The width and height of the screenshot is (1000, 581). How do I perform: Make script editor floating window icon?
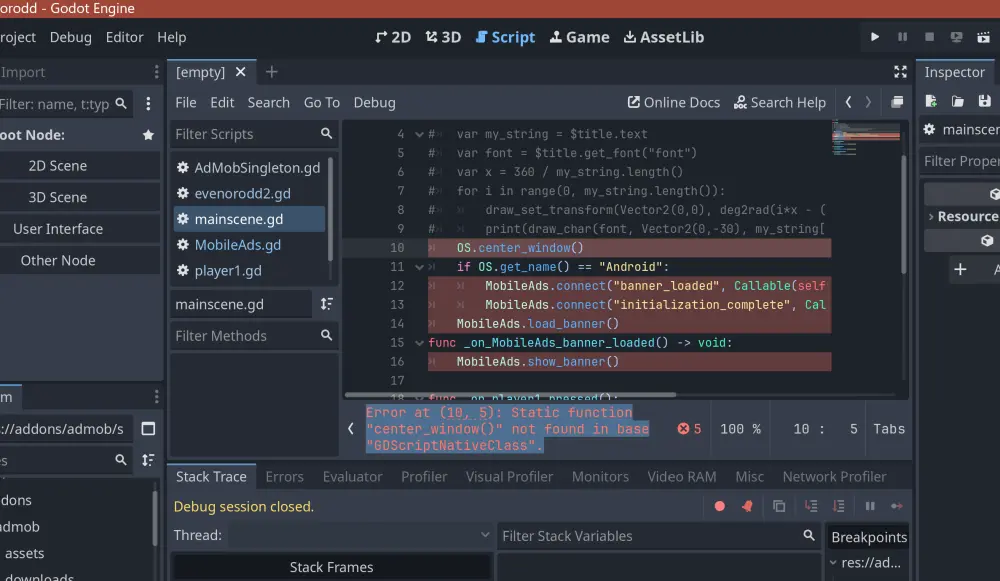pyautogui.click(x=897, y=102)
